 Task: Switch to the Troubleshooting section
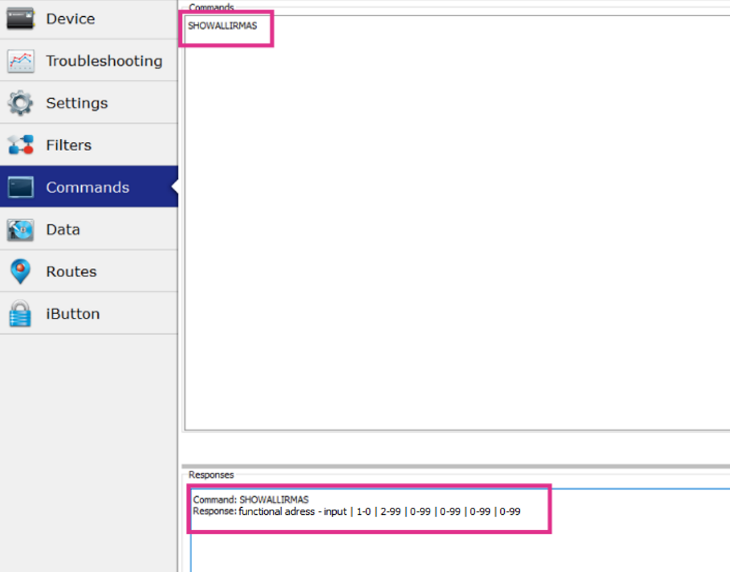click(104, 61)
